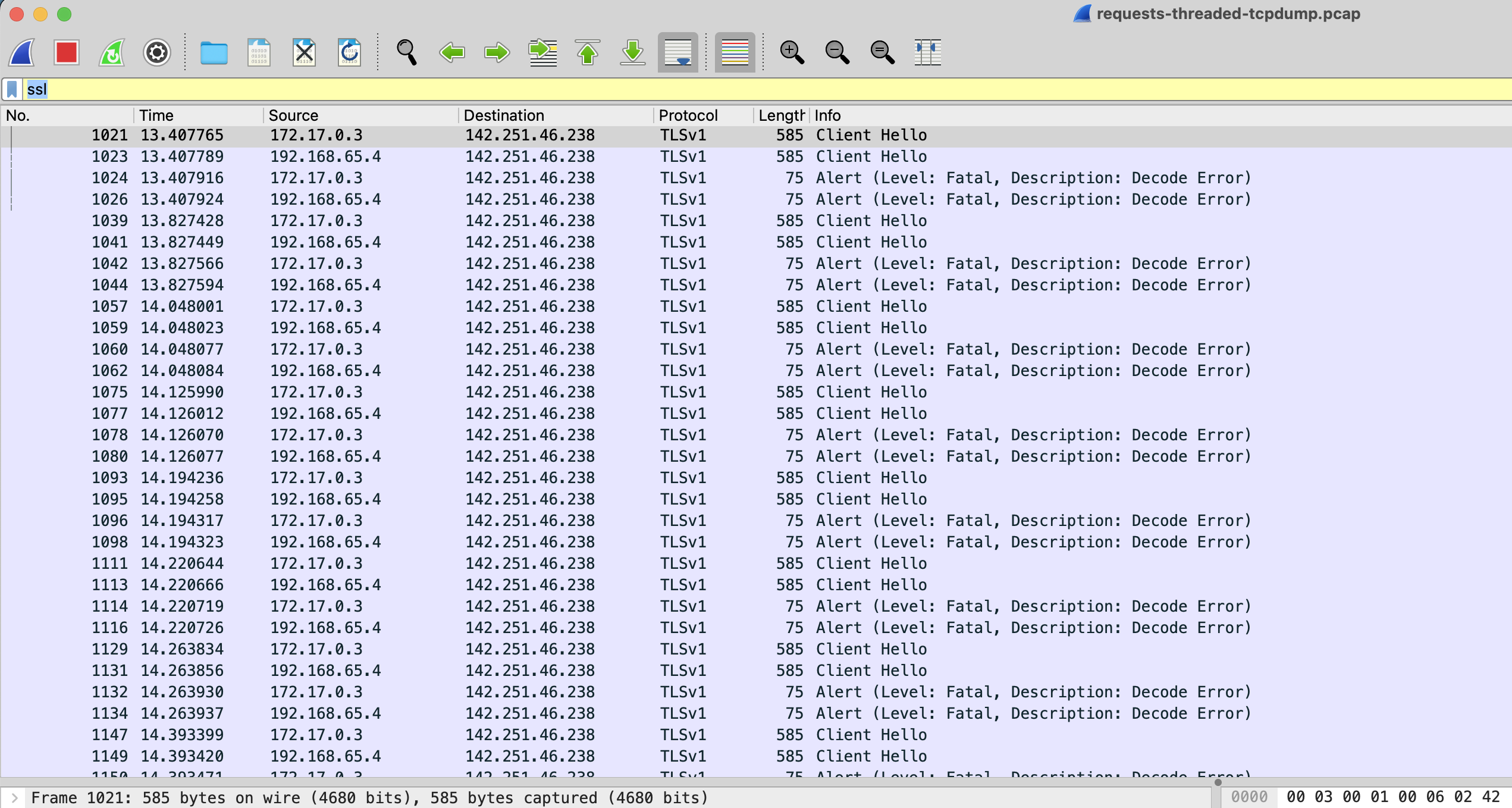Start capturing packets with shark fin icon
Image resolution: width=1512 pixels, height=808 pixels.
[x=22, y=52]
